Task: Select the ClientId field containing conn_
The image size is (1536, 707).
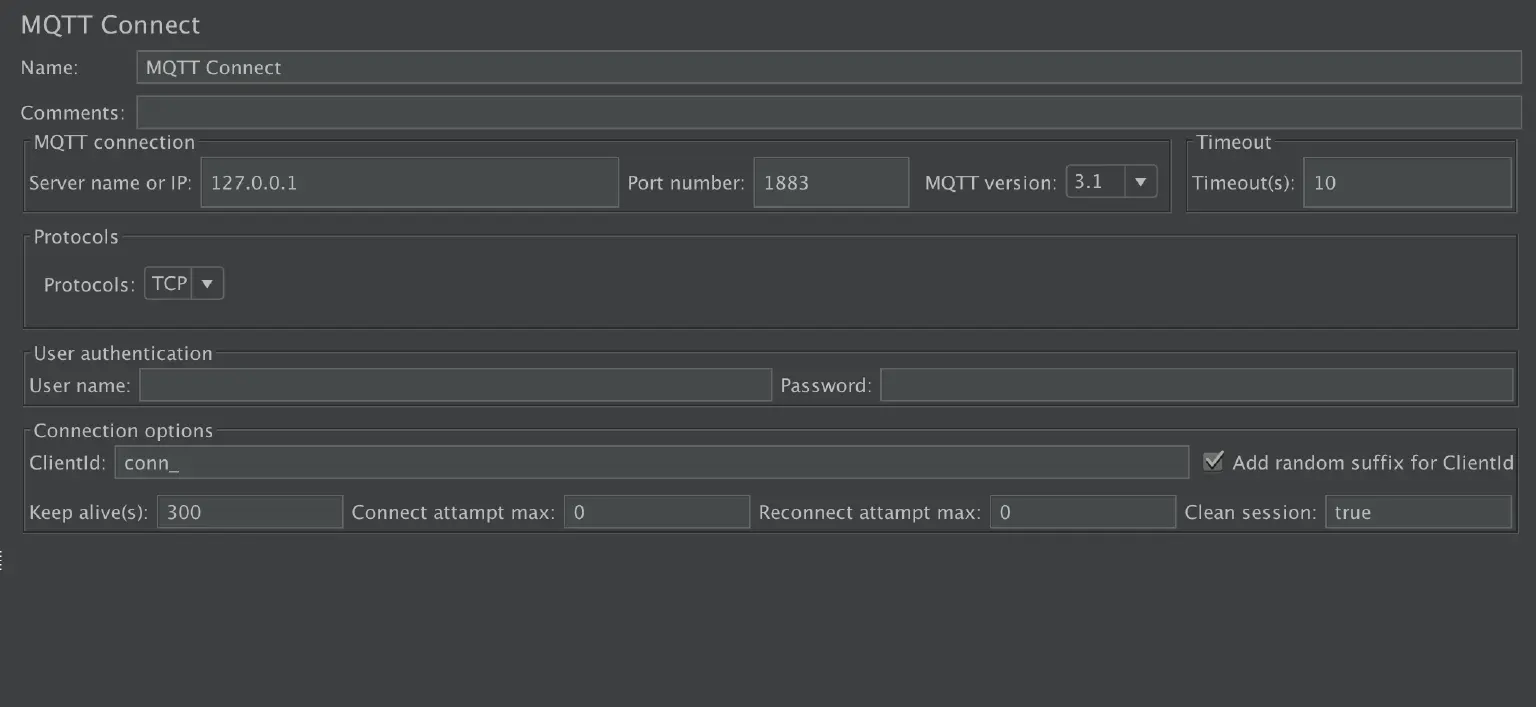Action: point(650,462)
